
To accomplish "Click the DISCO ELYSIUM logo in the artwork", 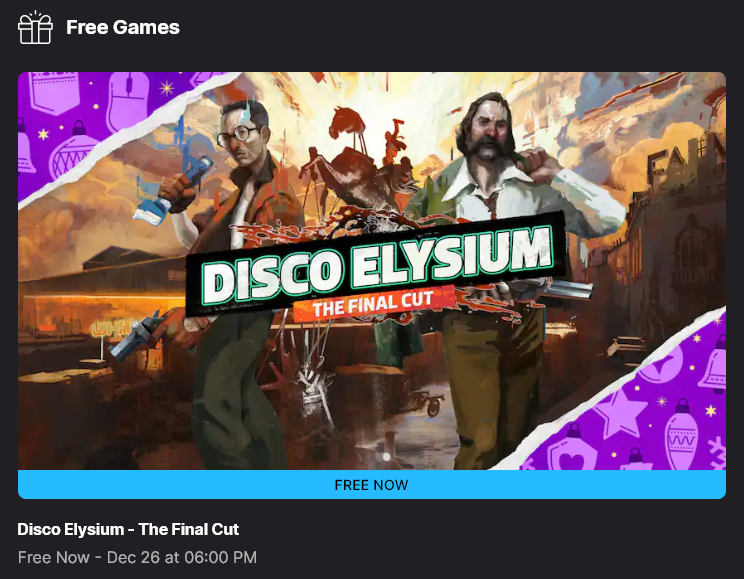I will (377, 265).
